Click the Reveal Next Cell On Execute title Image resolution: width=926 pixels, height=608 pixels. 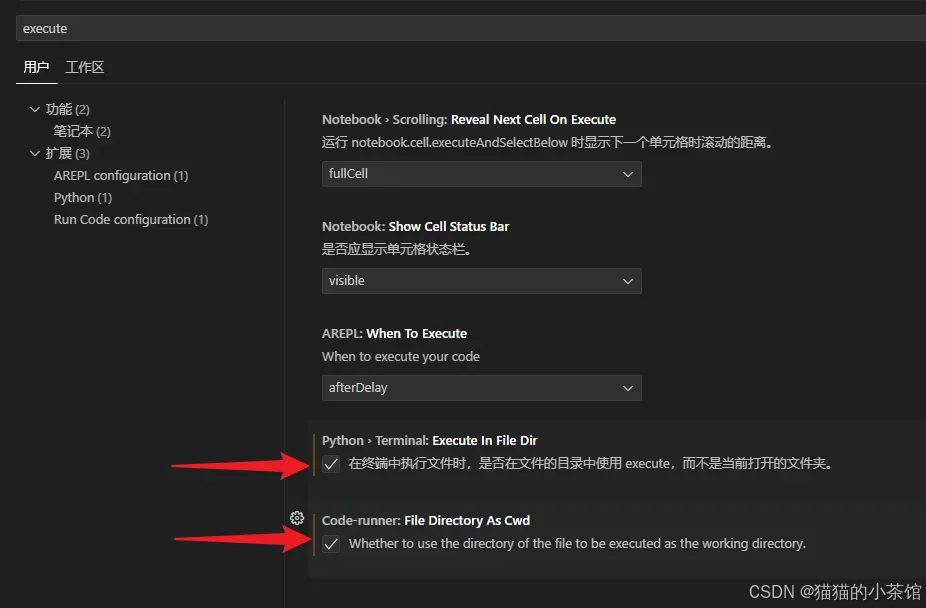pos(469,119)
